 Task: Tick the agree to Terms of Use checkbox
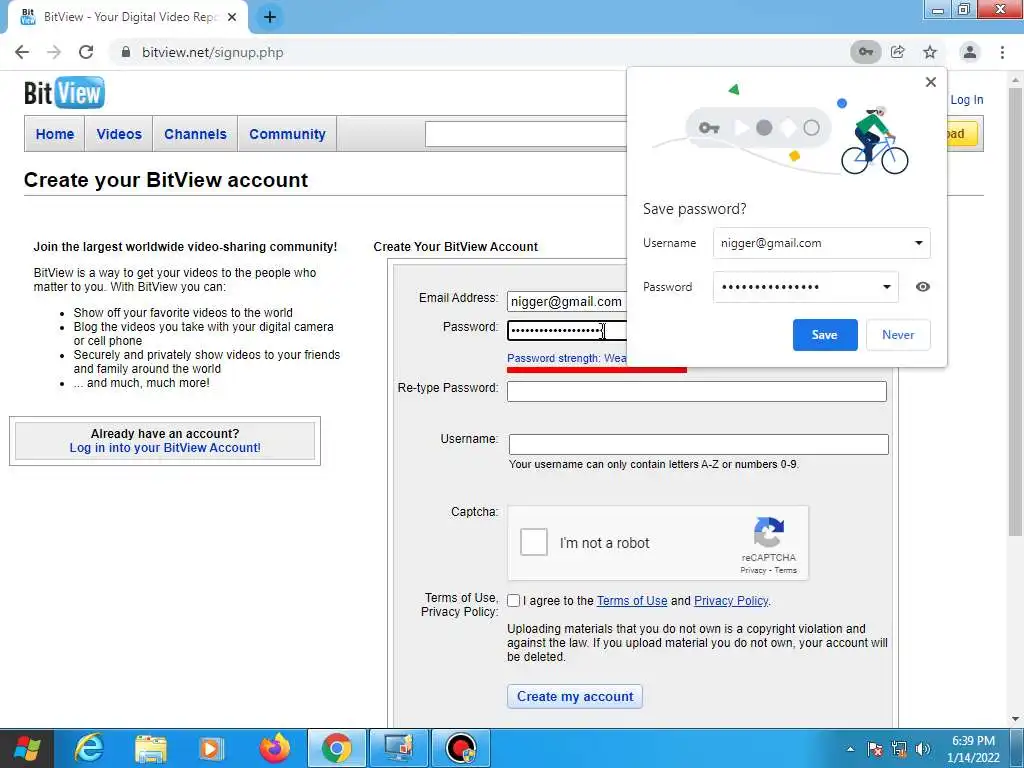[513, 601]
